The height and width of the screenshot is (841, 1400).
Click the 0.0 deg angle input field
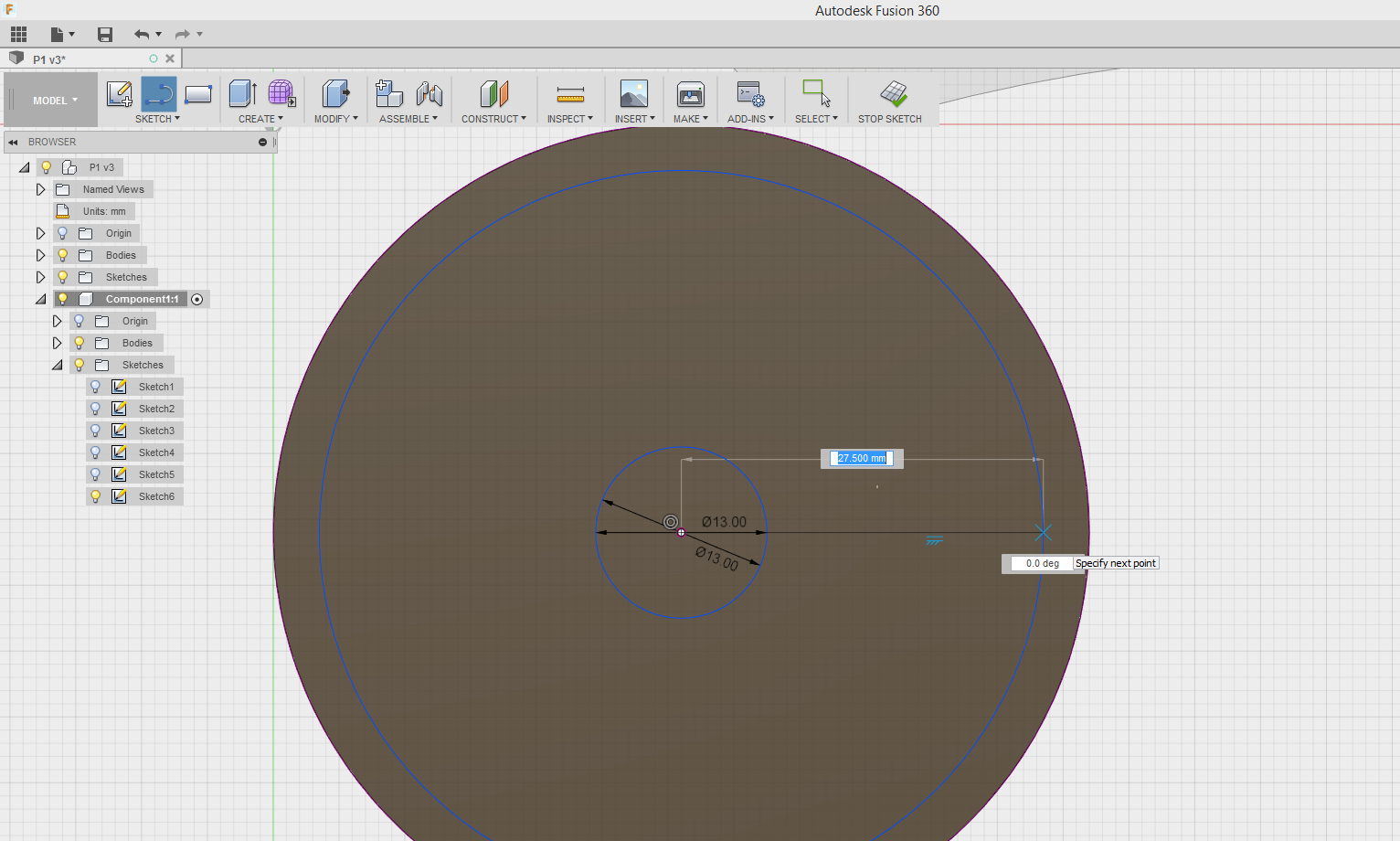point(1042,563)
